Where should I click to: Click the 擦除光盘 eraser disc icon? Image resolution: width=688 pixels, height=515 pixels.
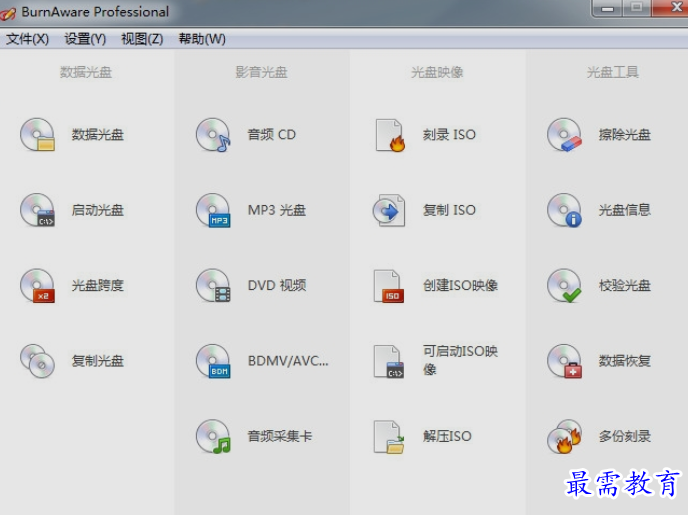565,135
